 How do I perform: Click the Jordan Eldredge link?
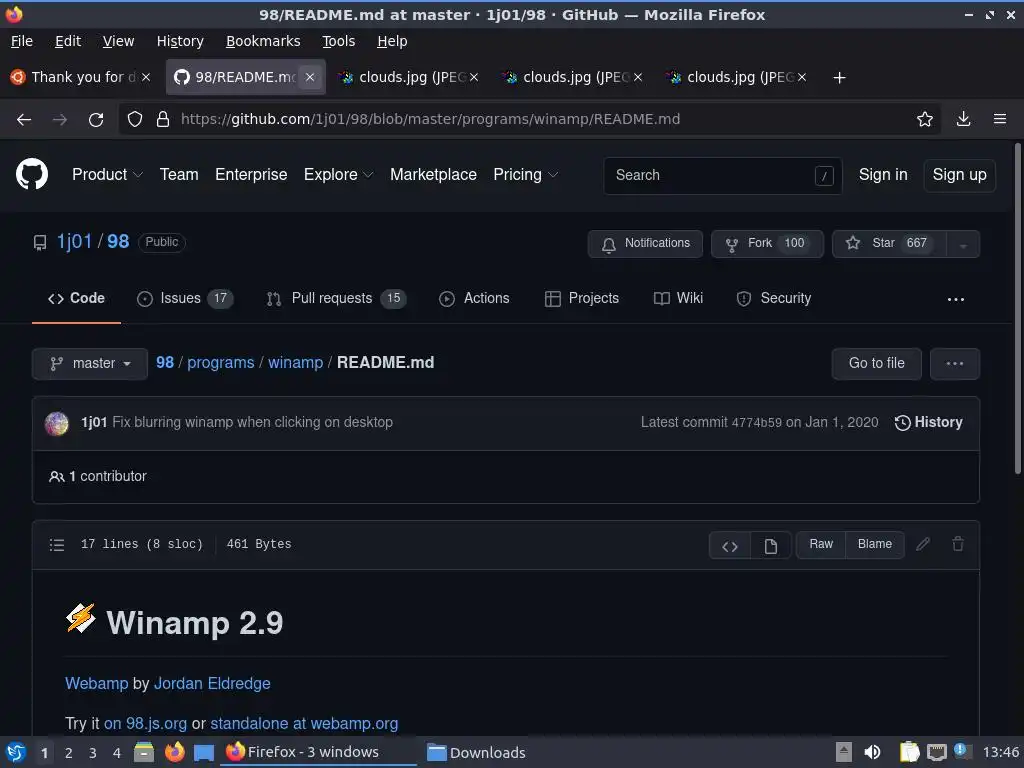[x=212, y=684]
